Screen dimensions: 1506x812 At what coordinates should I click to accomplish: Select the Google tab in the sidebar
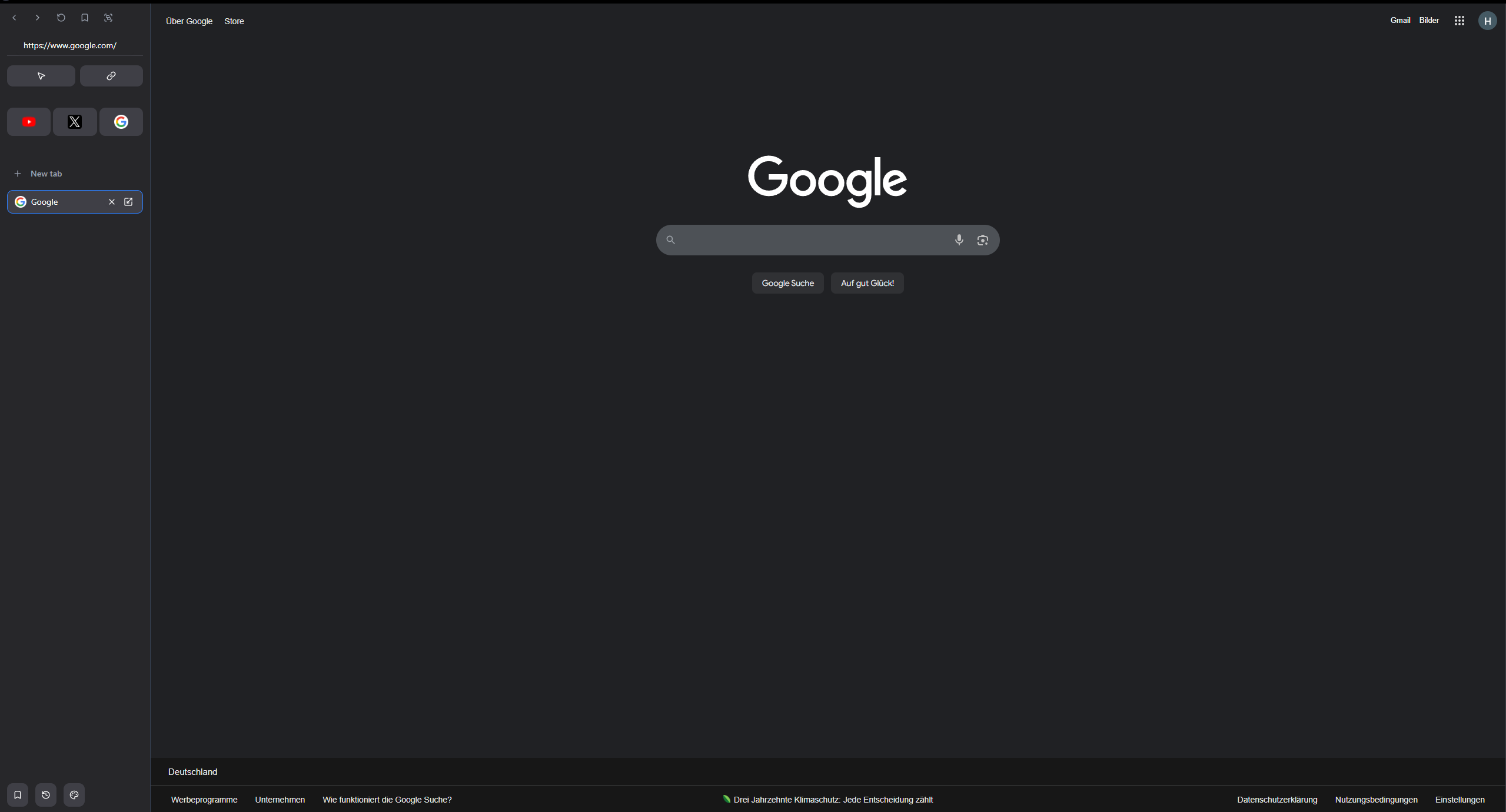click(59, 201)
